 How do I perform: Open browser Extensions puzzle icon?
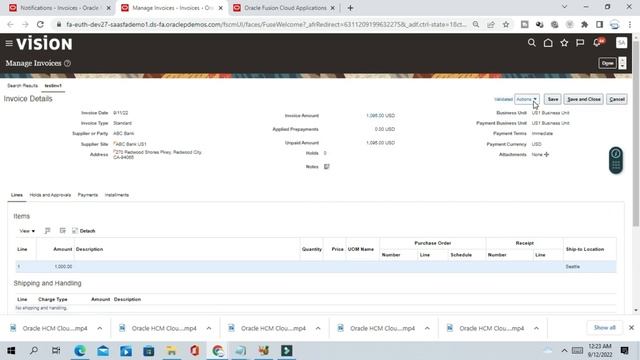coord(584,24)
